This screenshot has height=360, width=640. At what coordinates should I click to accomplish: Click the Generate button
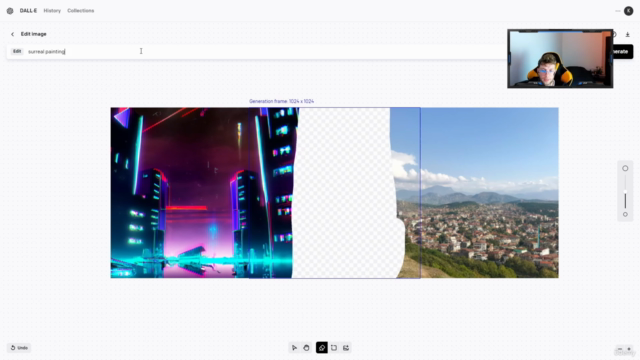pos(623,51)
